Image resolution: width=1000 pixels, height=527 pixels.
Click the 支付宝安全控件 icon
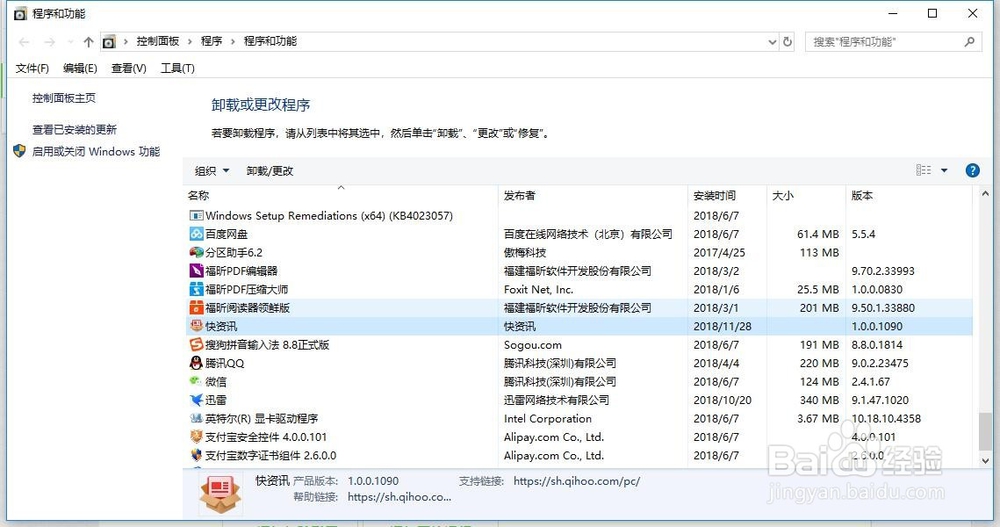click(x=196, y=437)
